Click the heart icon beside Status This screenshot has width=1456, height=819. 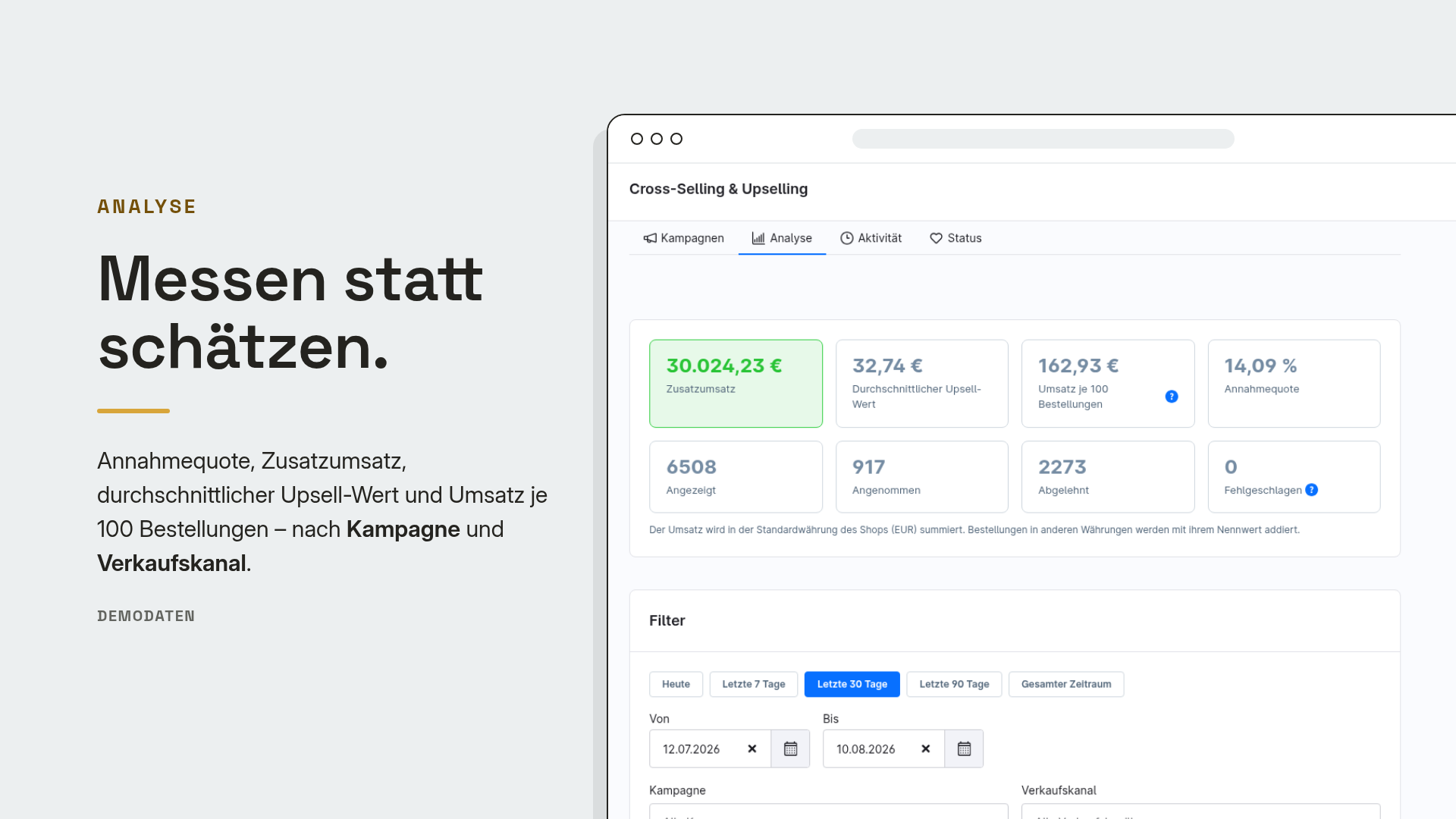(937, 238)
